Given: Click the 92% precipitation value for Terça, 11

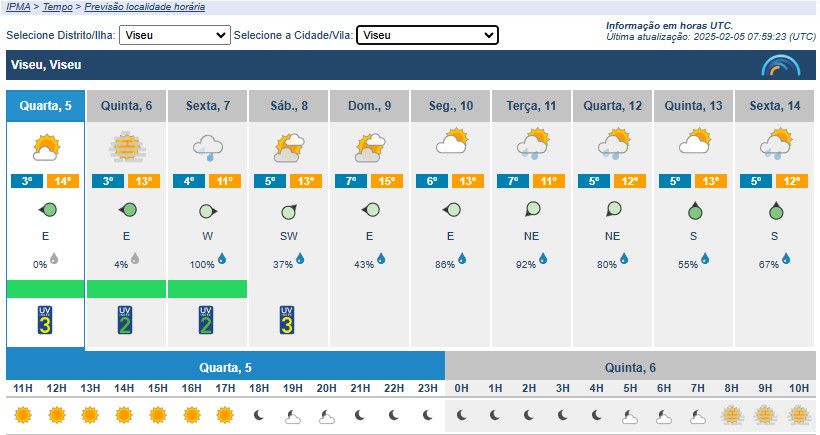Looking at the screenshot, I should pos(526,265).
